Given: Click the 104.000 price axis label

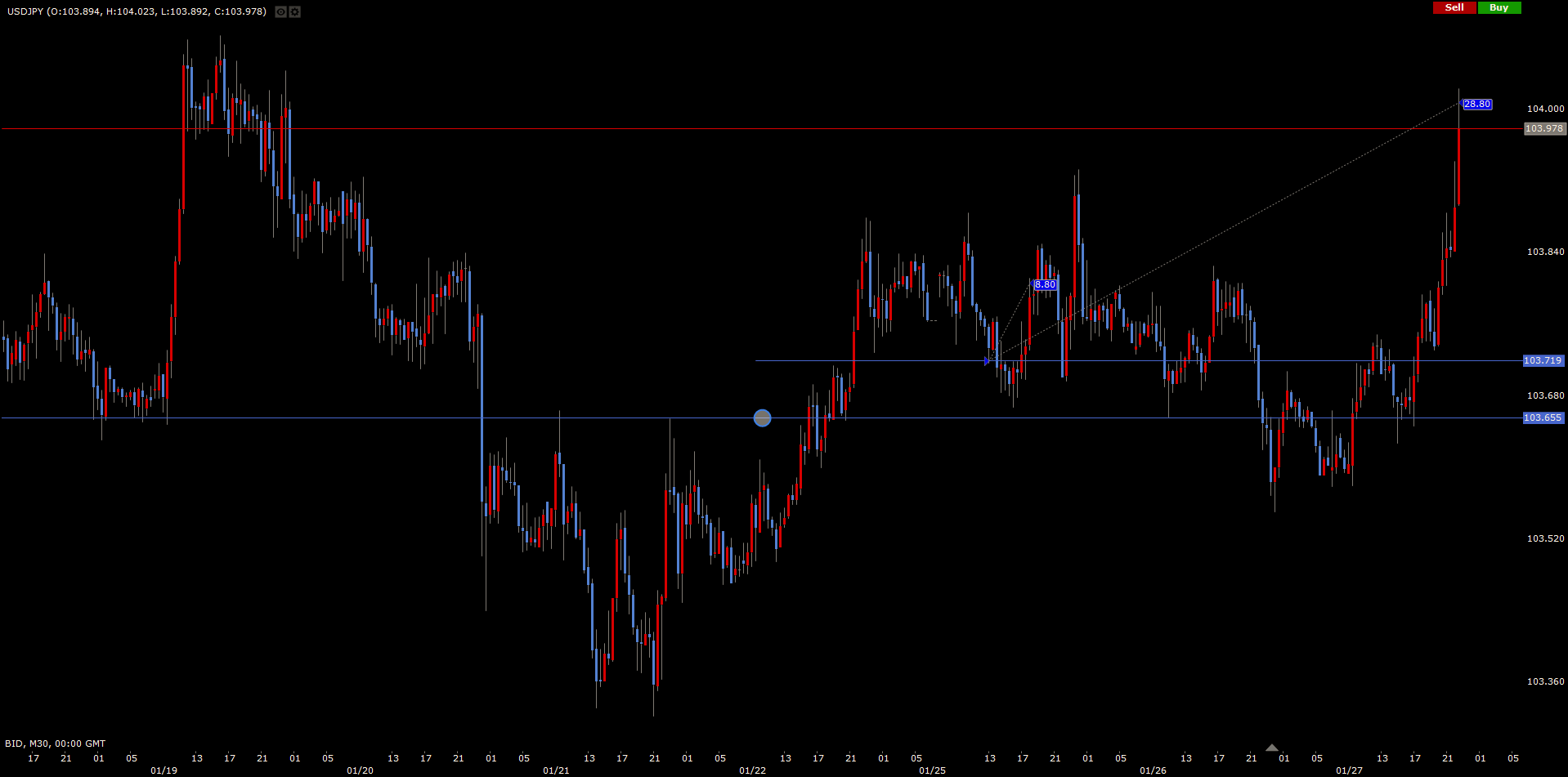Looking at the screenshot, I should [1545, 109].
